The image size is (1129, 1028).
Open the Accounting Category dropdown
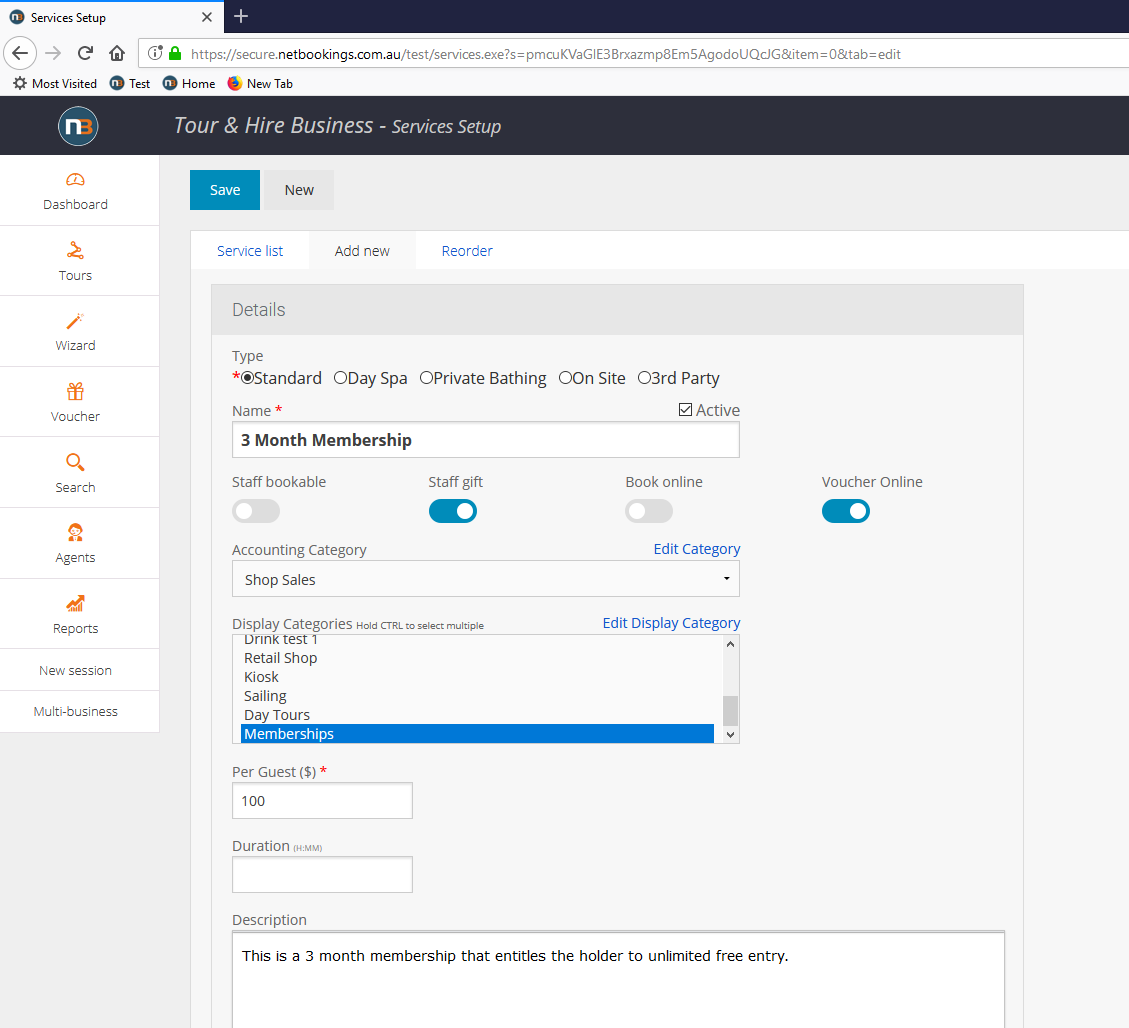click(x=486, y=579)
